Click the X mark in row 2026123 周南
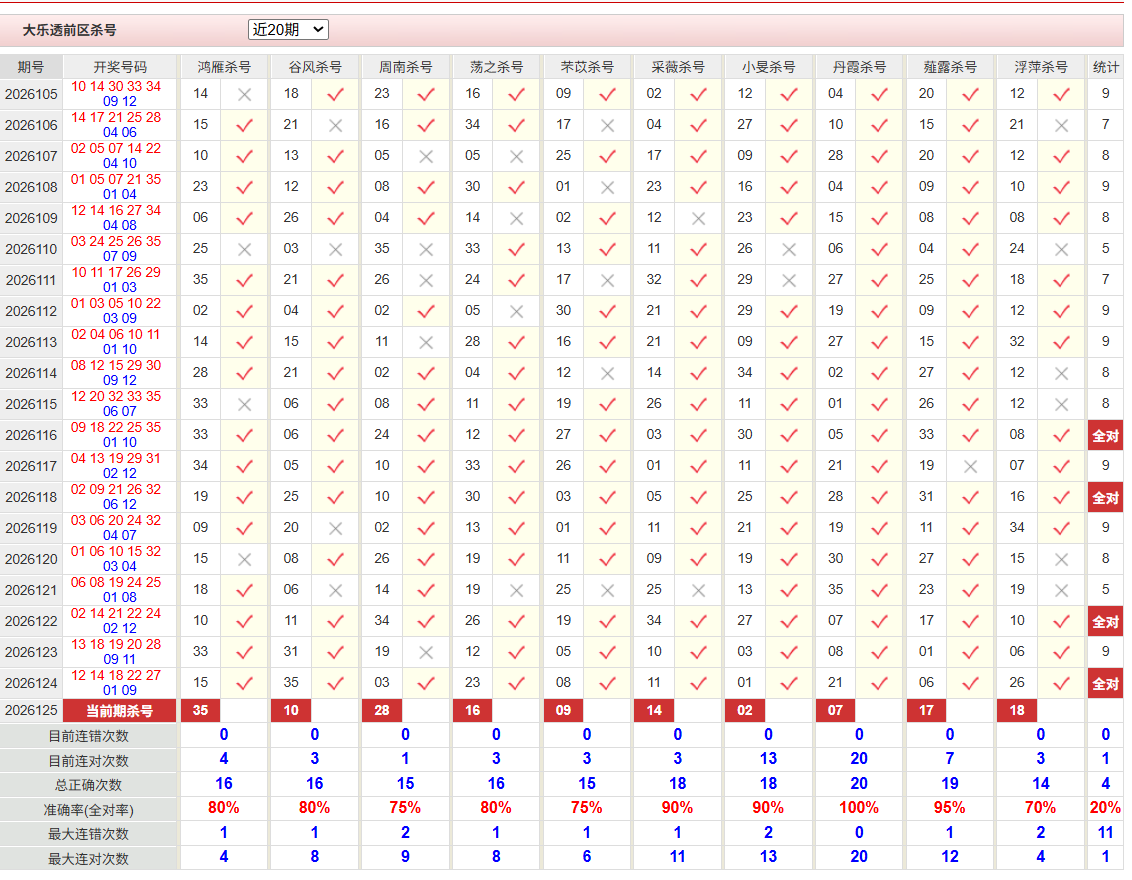 (426, 653)
